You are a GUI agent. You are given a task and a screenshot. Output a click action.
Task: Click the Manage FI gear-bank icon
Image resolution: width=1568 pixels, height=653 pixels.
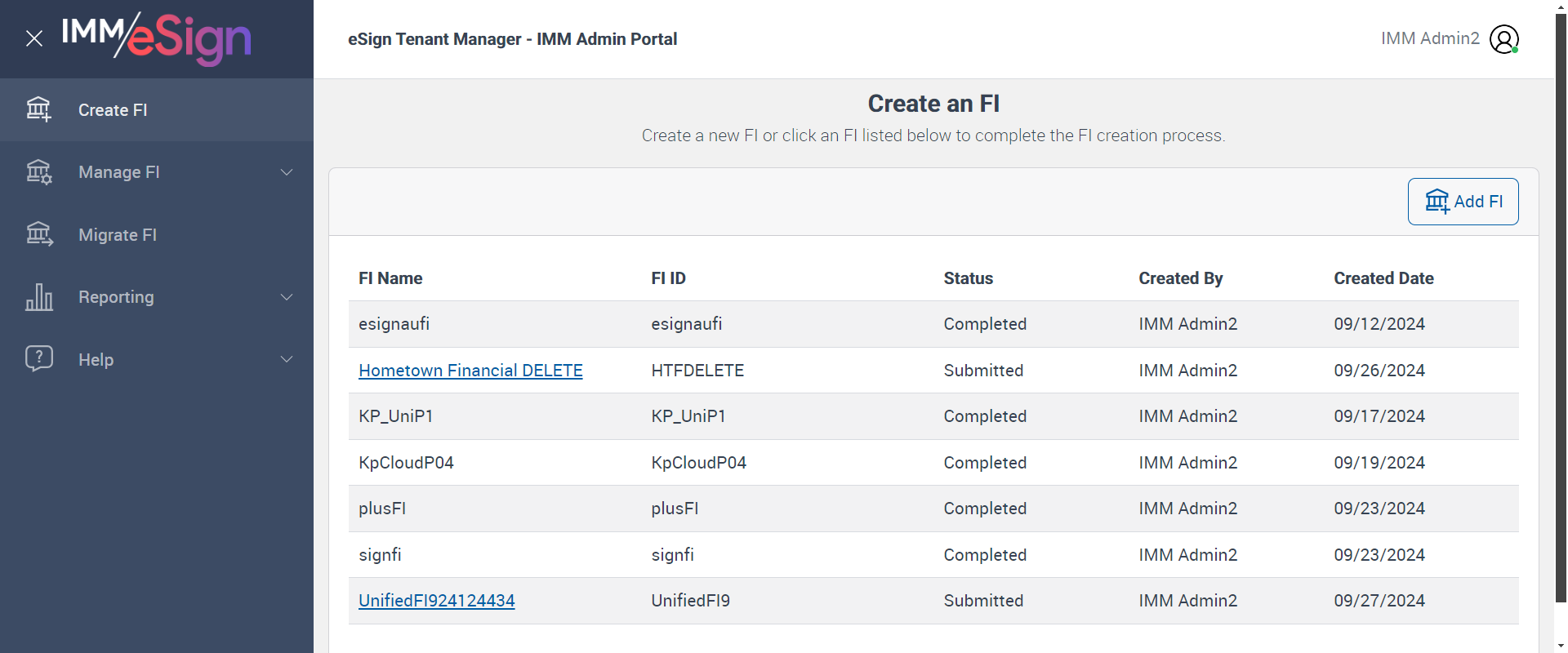pyautogui.click(x=38, y=172)
